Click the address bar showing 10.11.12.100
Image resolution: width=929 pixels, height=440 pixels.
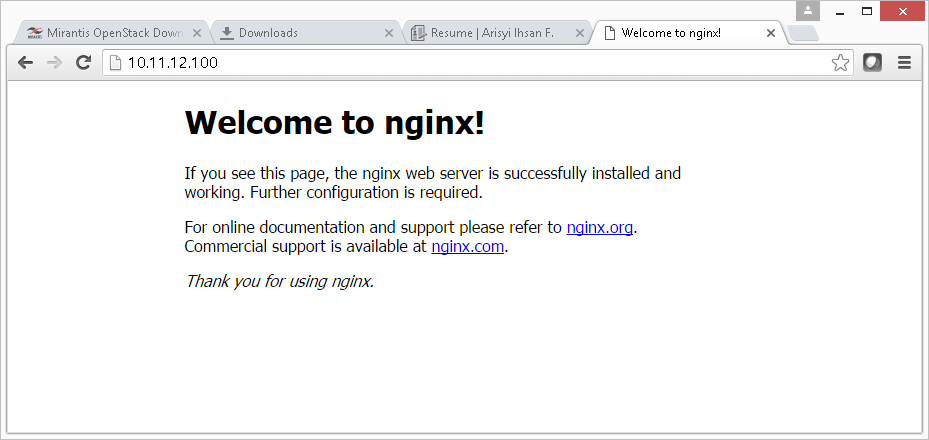pyautogui.click(x=477, y=63)
